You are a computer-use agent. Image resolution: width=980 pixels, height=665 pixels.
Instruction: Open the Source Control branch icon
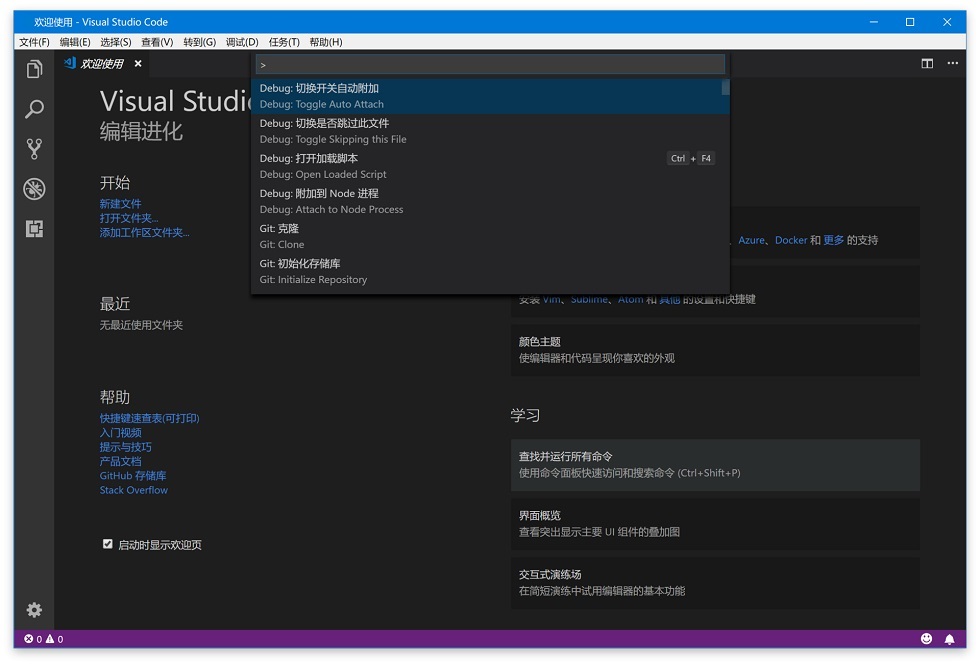pyautogui.click(x=34, y=149)
